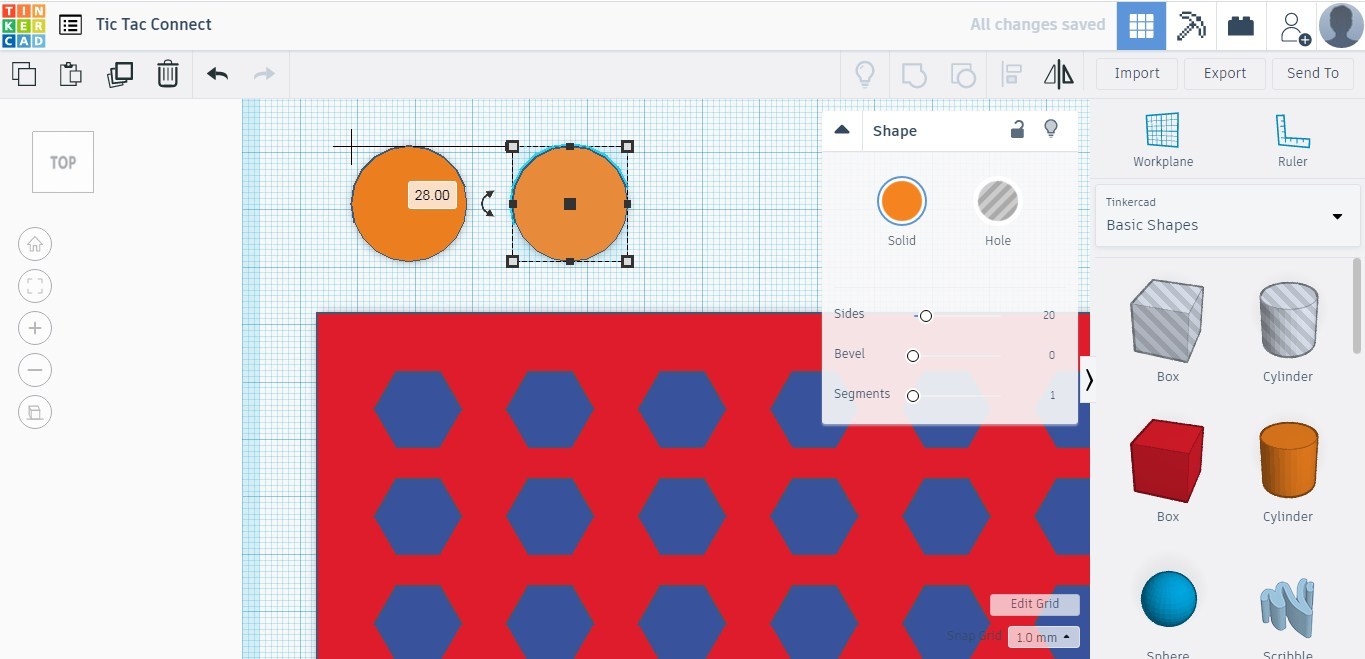Undo the last action
The image size is (1365, 659).
(216, 73)
